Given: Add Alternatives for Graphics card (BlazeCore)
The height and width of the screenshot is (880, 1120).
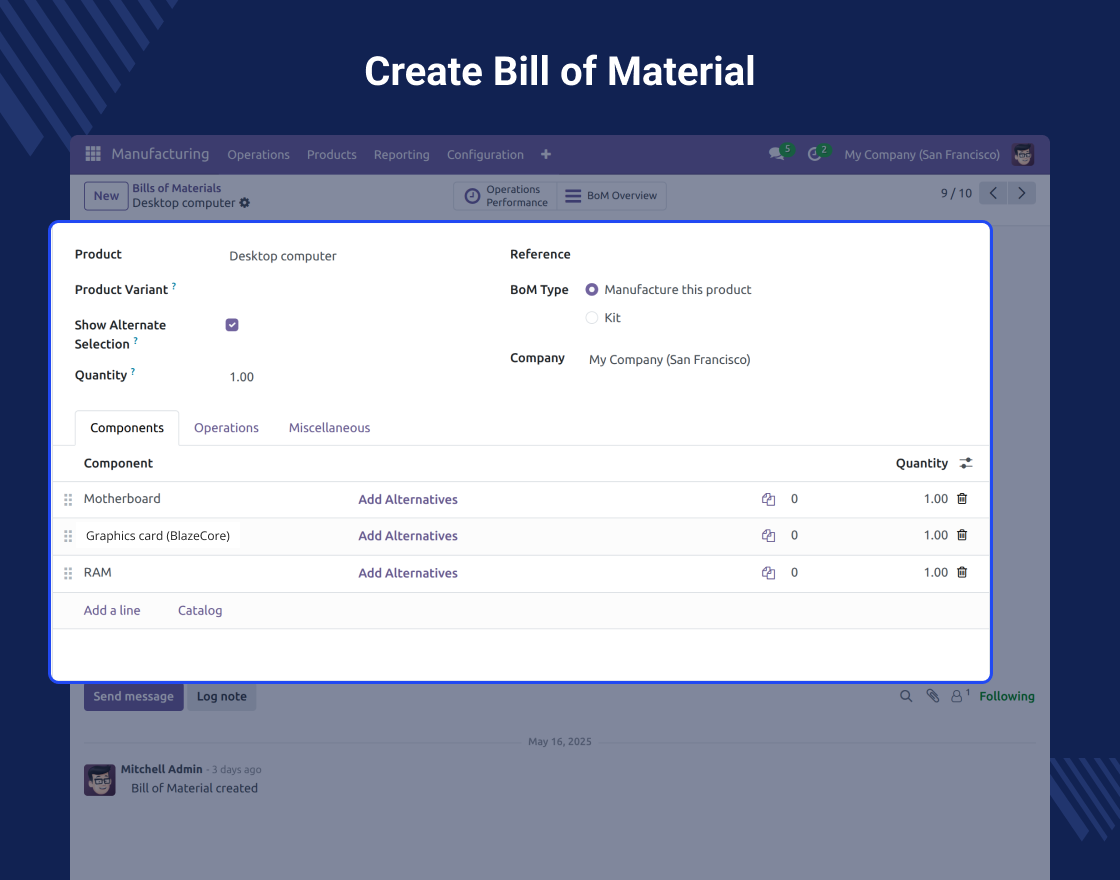Looking at the screenshot, I should pyautogui.click(x=408, y=536).
